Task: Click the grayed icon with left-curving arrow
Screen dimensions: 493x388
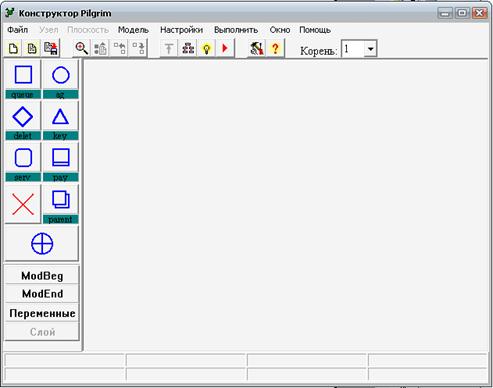Action: click(119, 49)
